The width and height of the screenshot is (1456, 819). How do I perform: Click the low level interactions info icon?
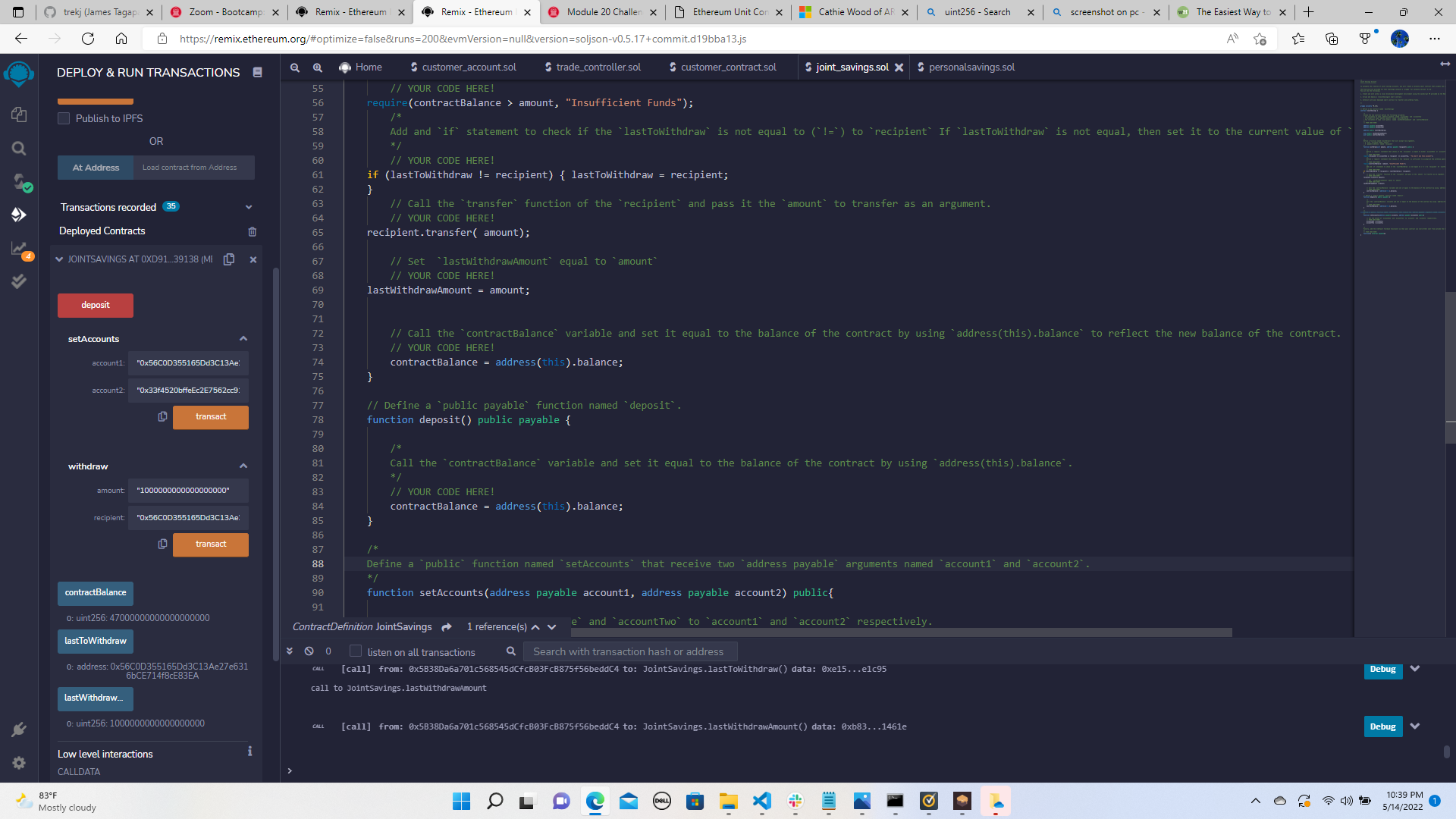coord(249,752)
